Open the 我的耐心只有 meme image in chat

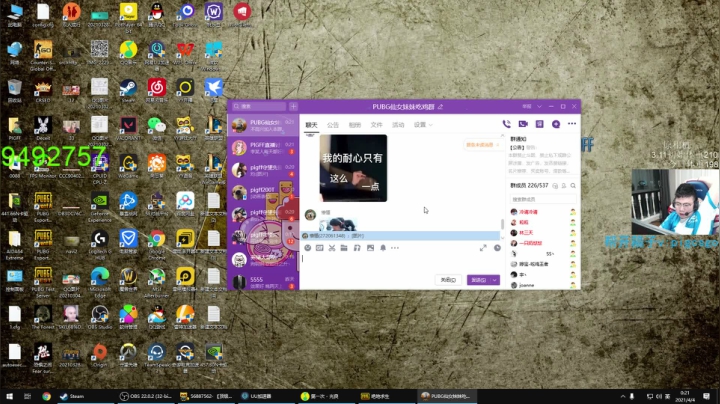click(x=353, y=168)
